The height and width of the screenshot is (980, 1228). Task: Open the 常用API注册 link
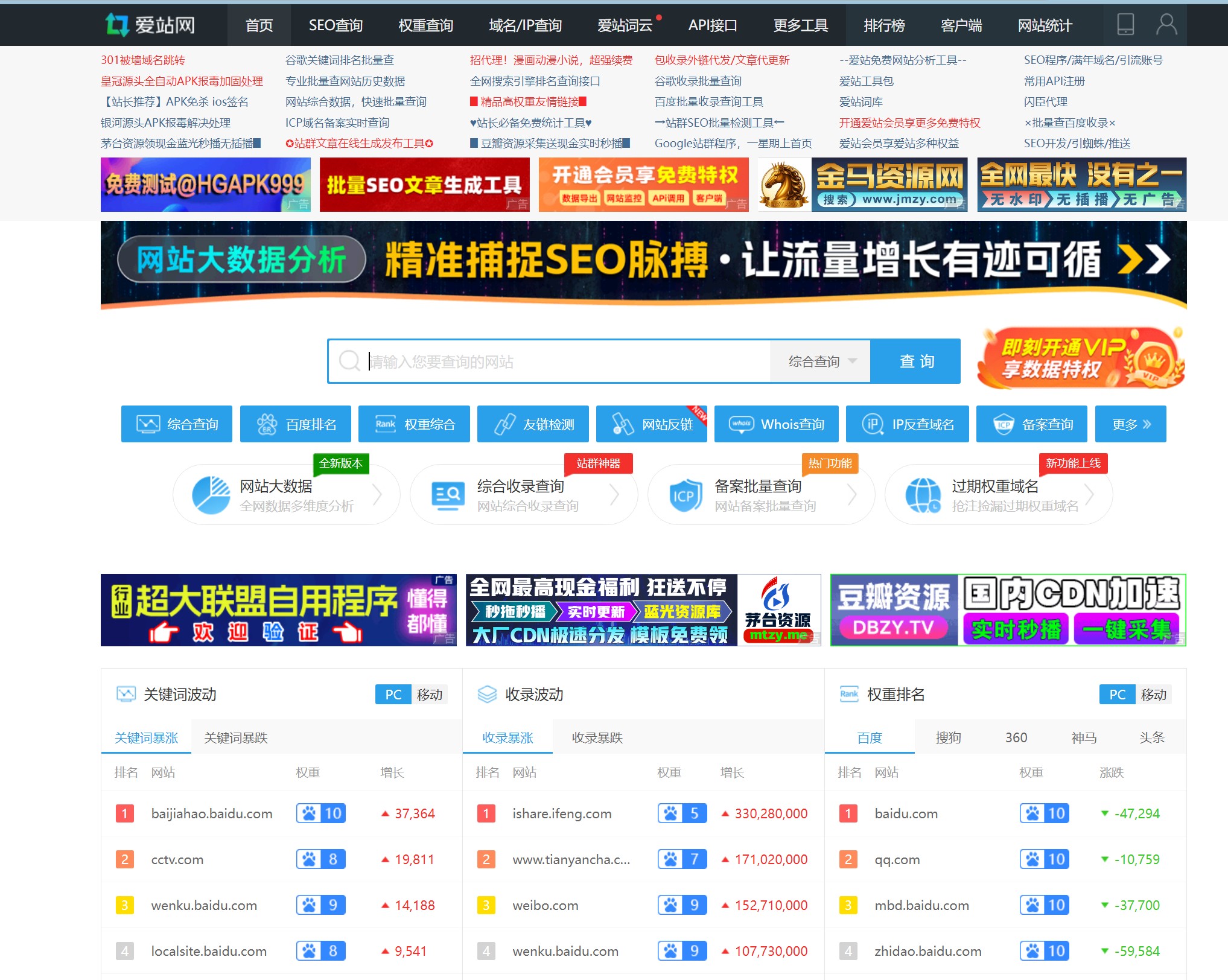click(1054, 81)
